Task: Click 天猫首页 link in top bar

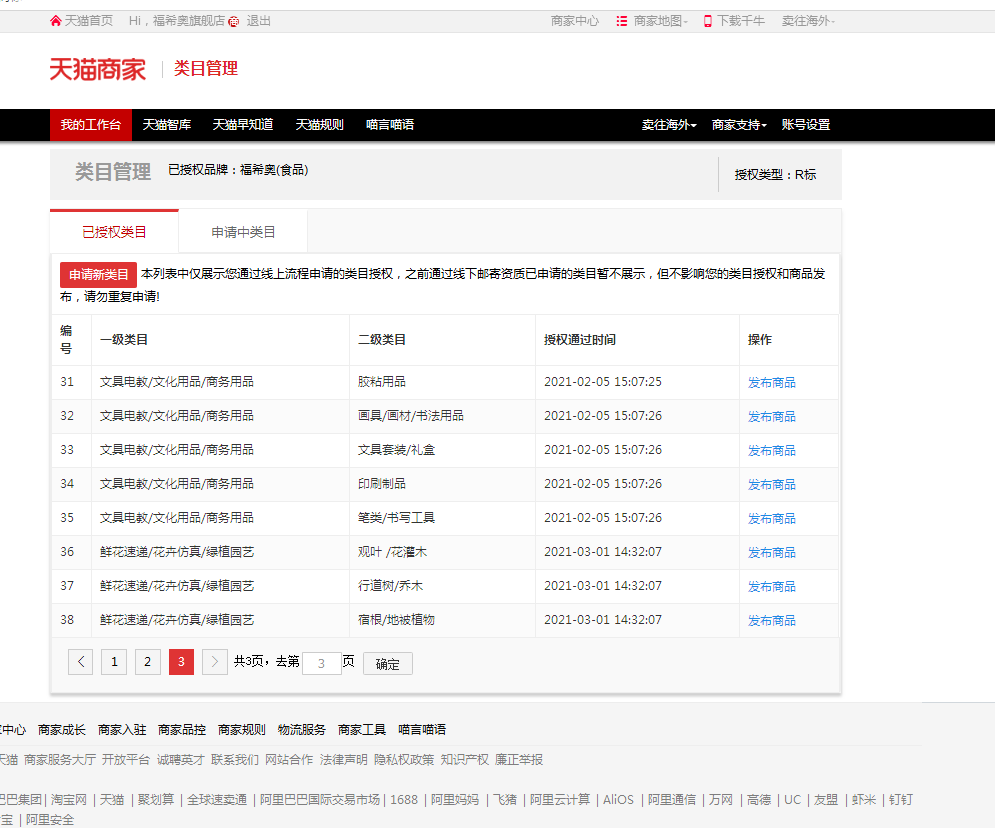Action: tap(89, 21)
